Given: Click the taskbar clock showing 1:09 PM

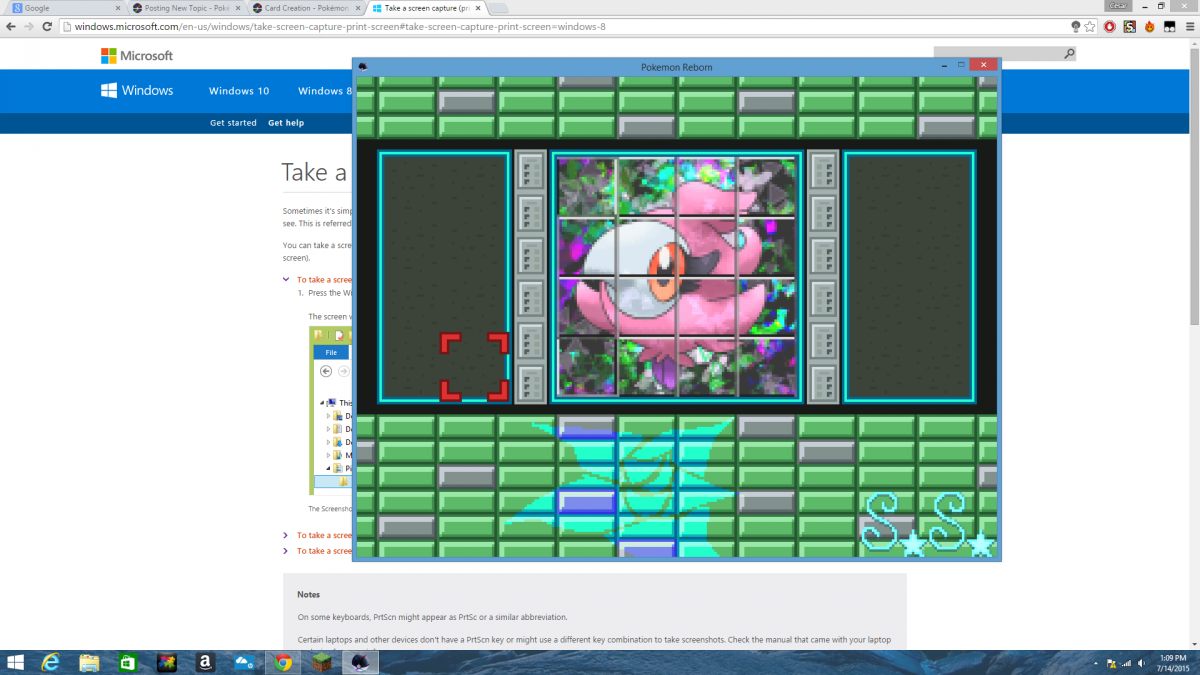Looking at the screenshot, I should pos(1172,662).
